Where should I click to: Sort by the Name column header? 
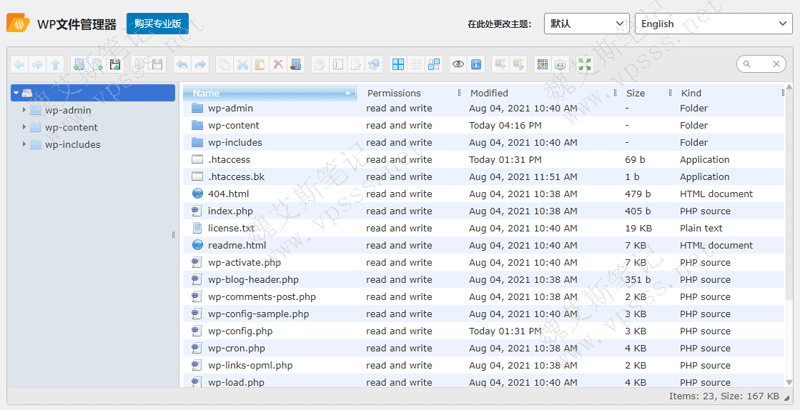pos(270,93)
